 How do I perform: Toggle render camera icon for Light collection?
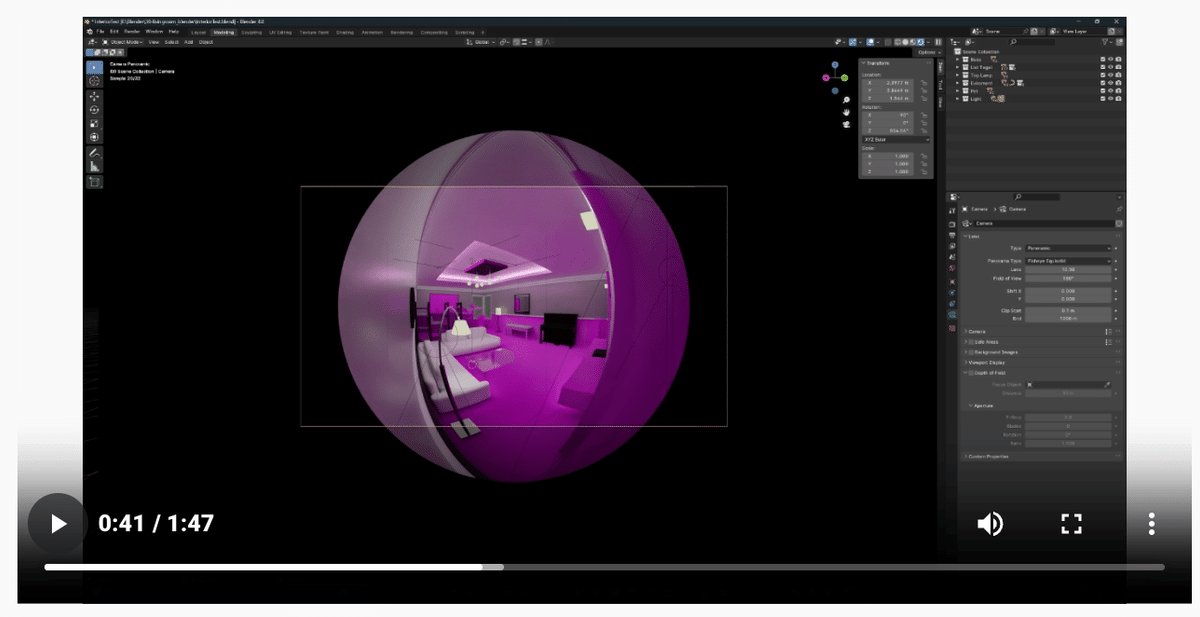point(1118,99)
